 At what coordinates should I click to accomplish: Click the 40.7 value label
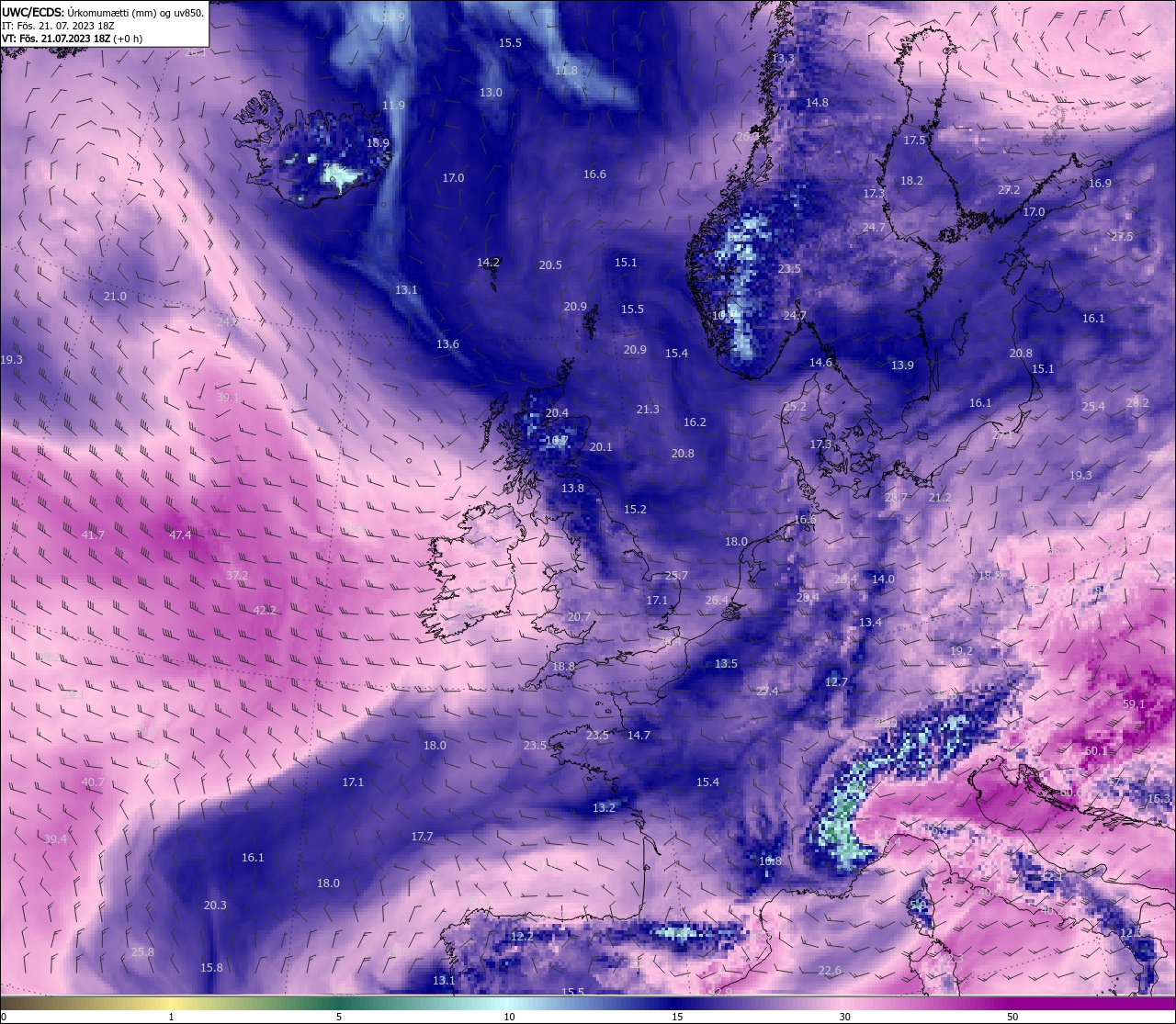pyautogui.click(x=93, y=782)
